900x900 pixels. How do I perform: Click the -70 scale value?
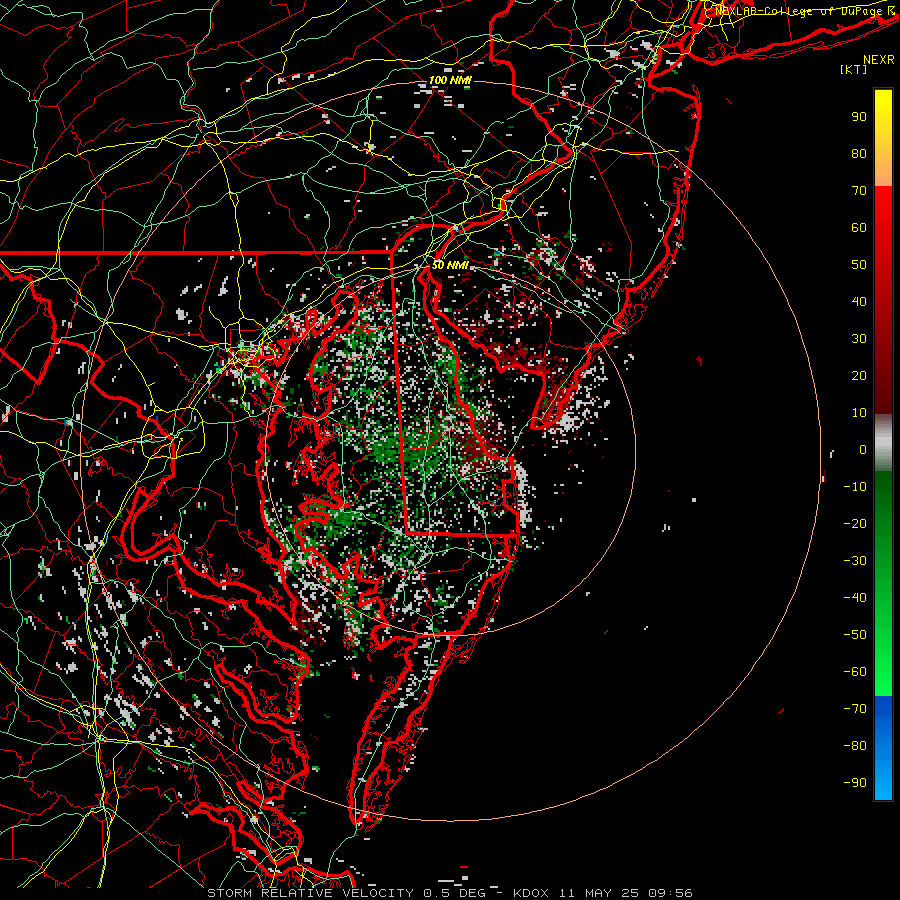(x=855, y=709)
